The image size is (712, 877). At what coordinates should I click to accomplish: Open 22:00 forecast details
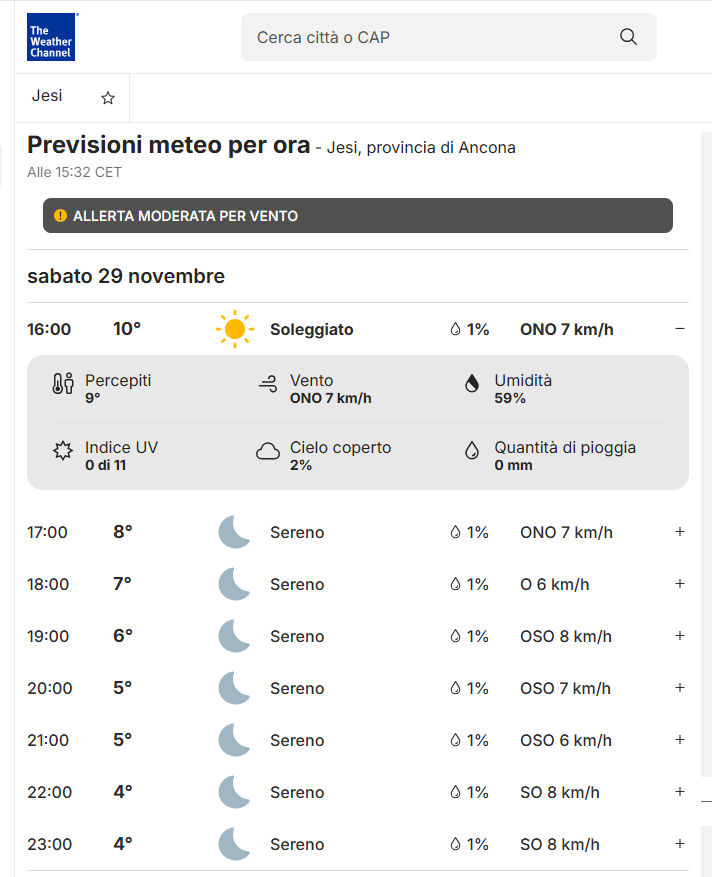pyautogui.click(x=680, y=792)
